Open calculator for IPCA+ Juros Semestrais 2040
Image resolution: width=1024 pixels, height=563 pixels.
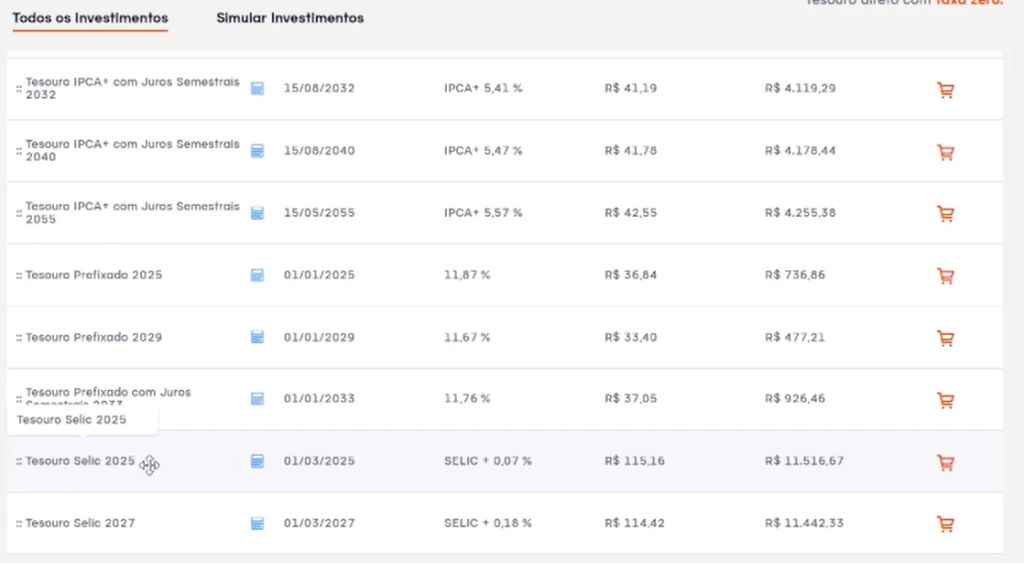257,151
